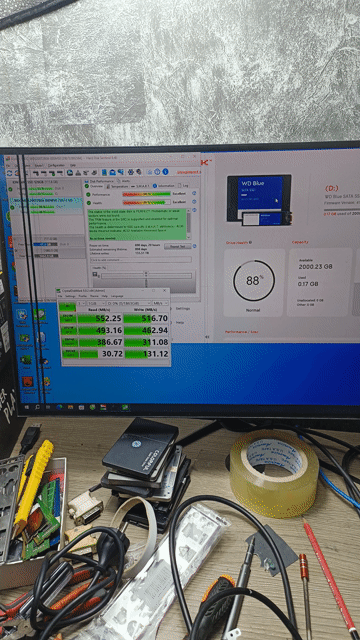
Task: Click the scrollbar of the green status text box
Action: coord(188,224)
